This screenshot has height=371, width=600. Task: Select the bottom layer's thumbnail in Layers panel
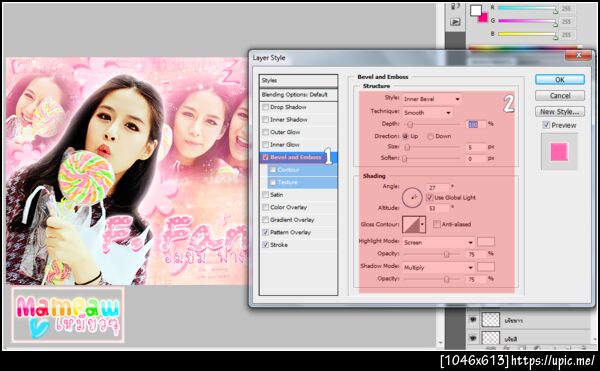click(x=491, y=338)
